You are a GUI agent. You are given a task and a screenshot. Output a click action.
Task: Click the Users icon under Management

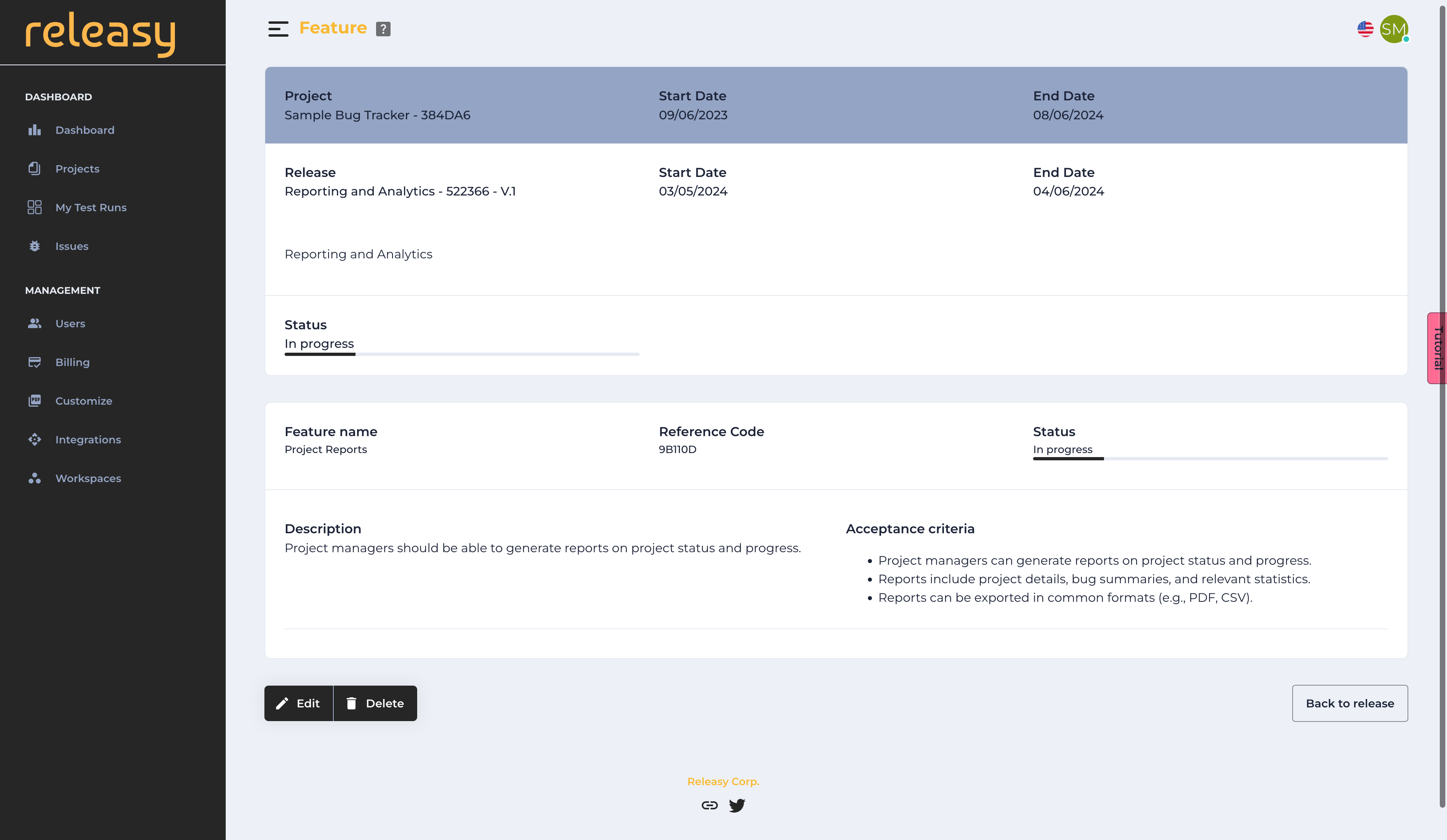tap(34, 323)
